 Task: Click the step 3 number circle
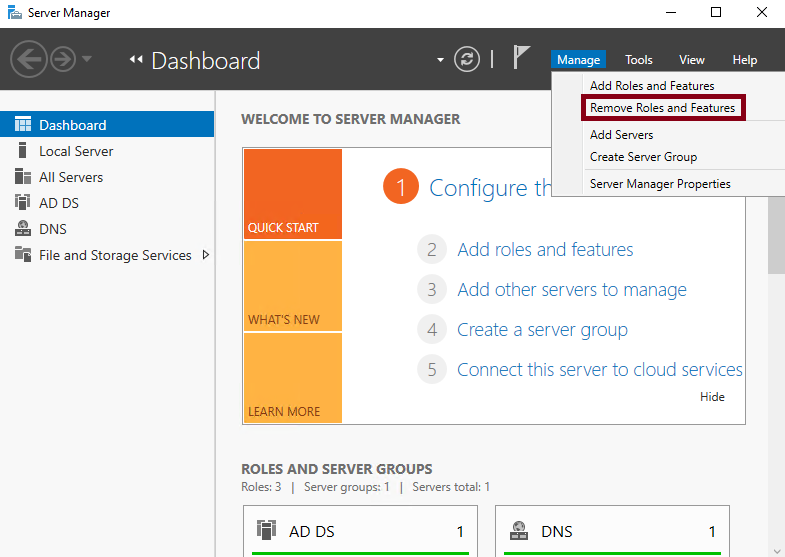coord(432,289)
